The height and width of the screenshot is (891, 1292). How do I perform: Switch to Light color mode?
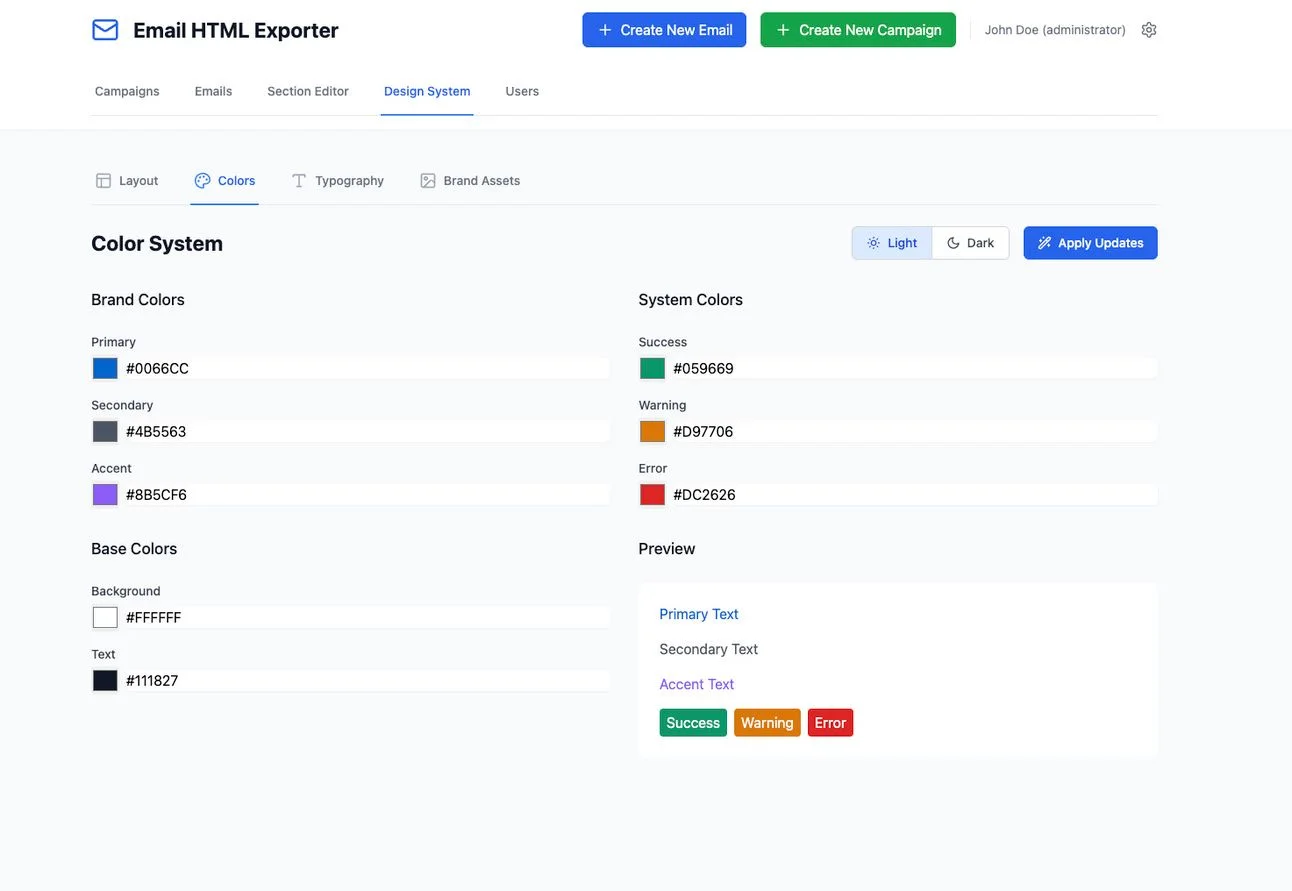pos(892,243)
